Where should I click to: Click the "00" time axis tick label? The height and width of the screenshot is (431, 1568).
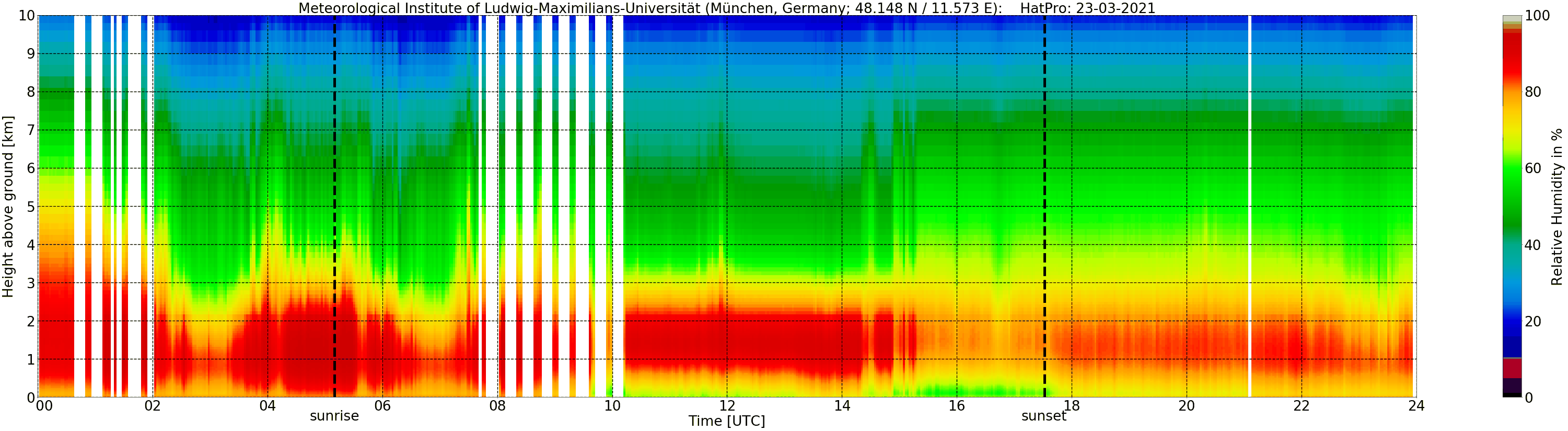click(x=44, y=406)
